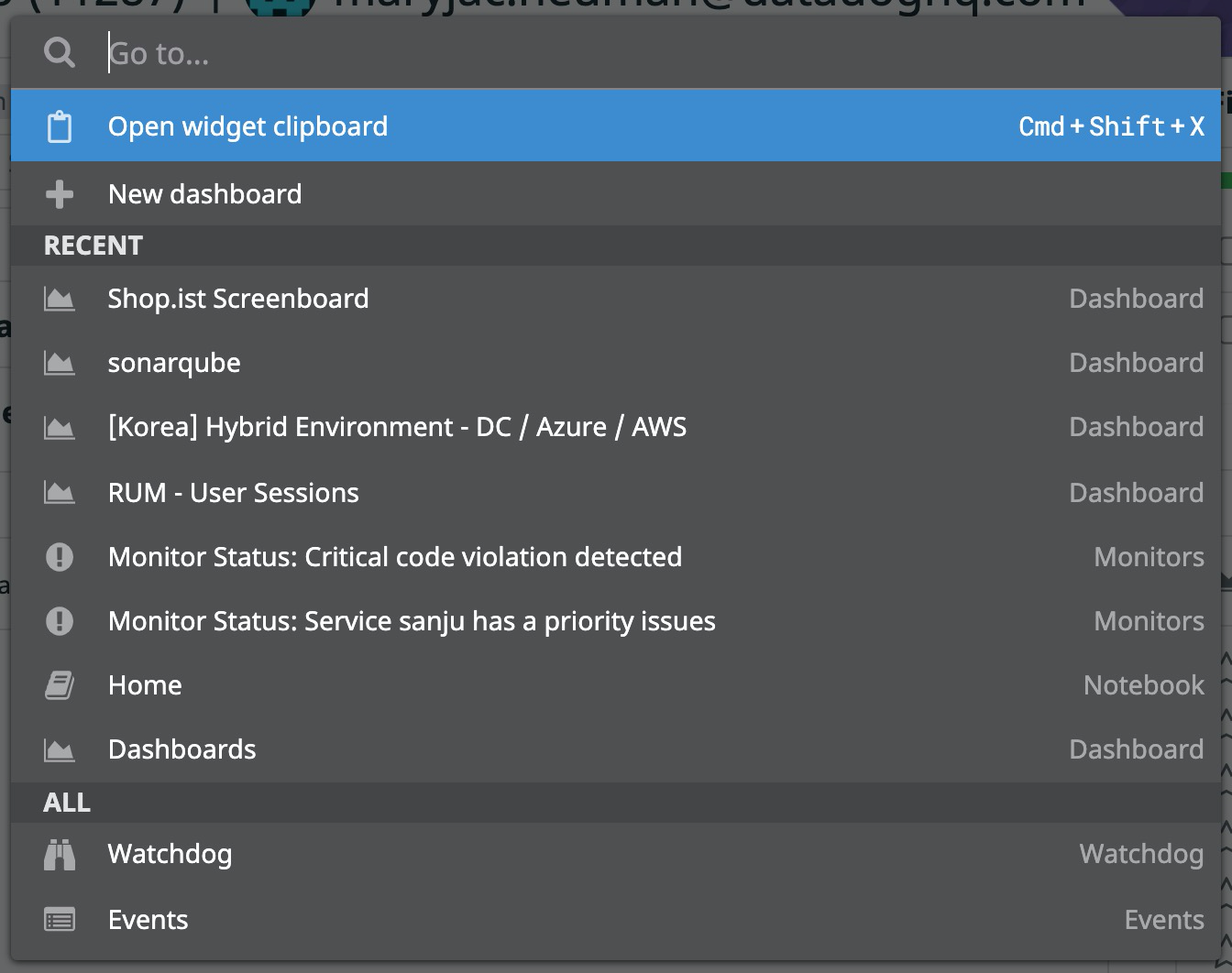Select the Shop.ist Screenboard recent item
The height and width of the screenshot is (973, 1232).
coord(238,298)
